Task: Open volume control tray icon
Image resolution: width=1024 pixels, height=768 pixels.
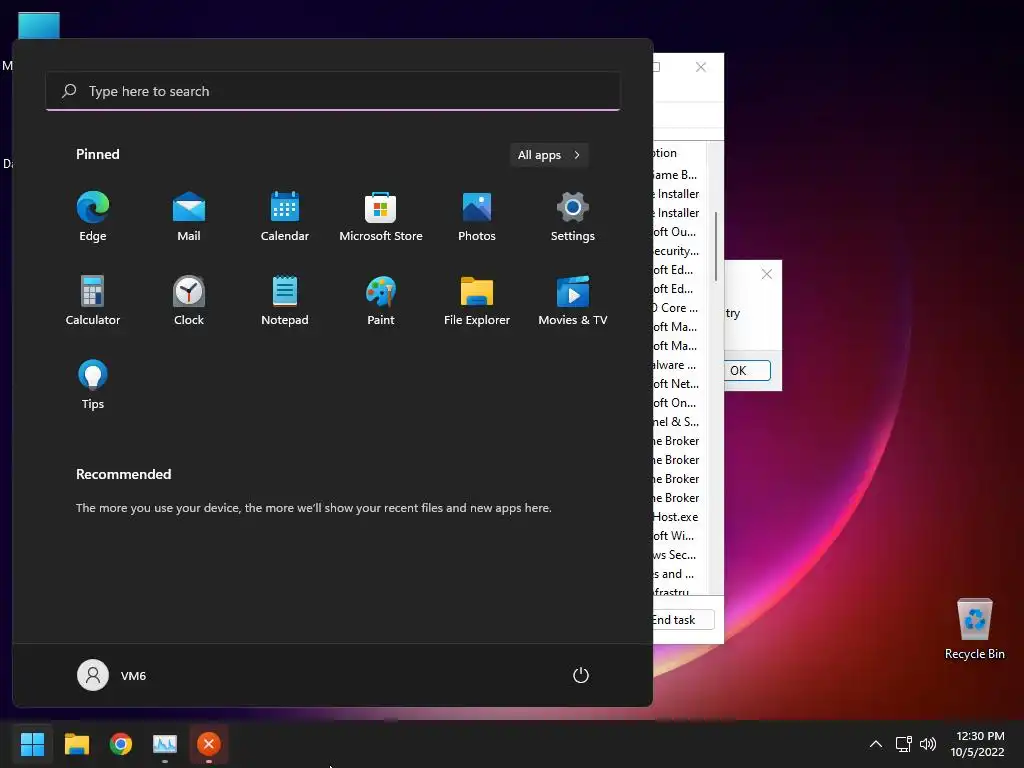Action: (927, 744)
